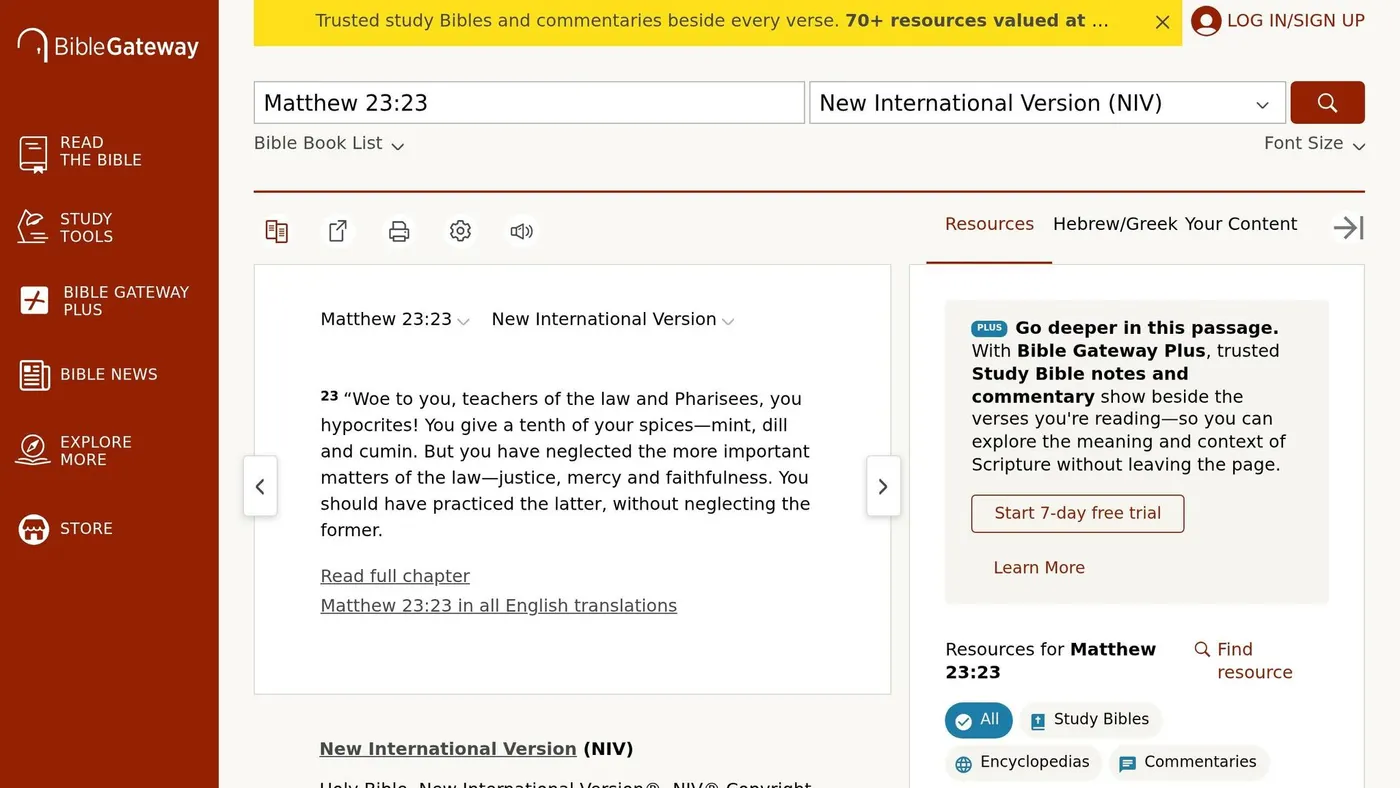This screenshot has width=1400, height=788.
Task: Click the Find resource magnifier icon
Action: pos(1202,650)
